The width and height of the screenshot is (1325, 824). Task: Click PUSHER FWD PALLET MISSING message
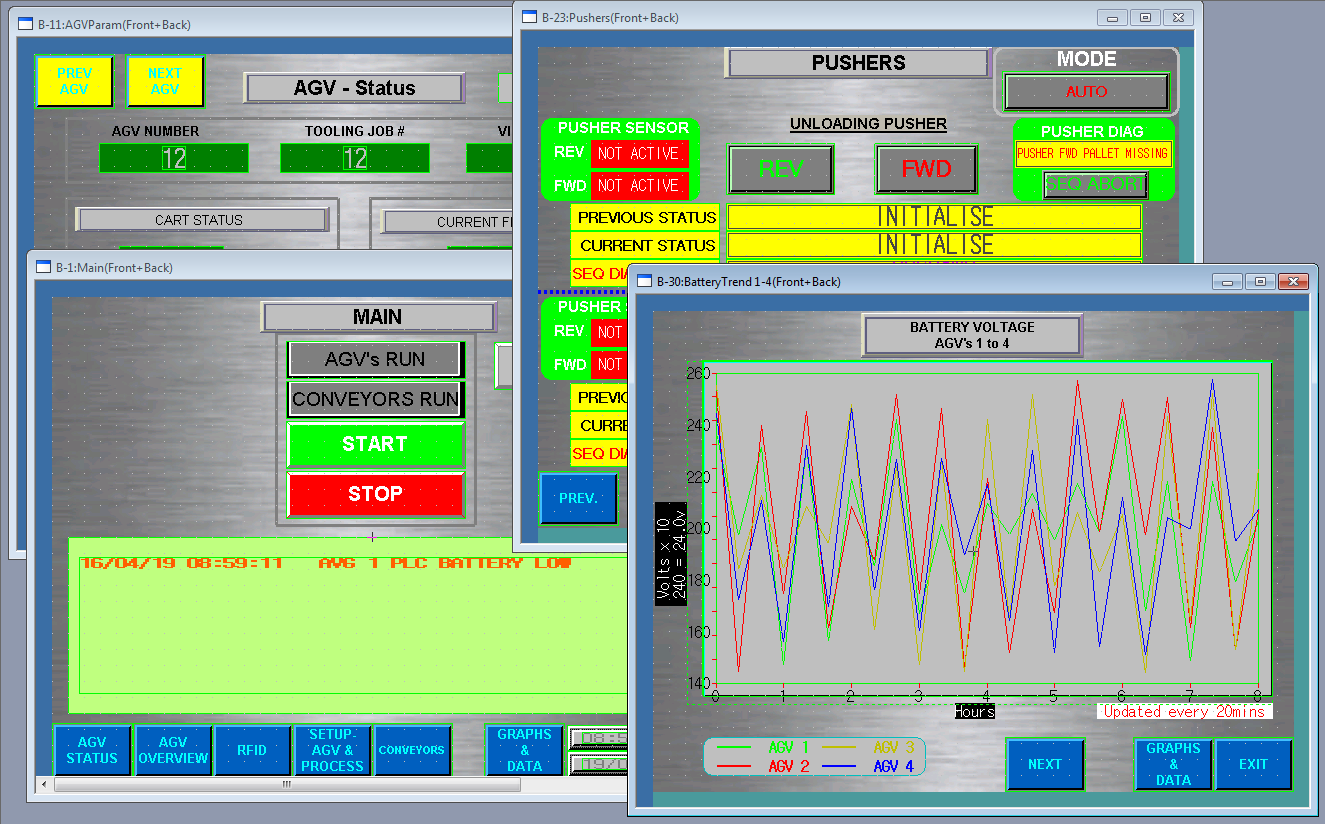[1093, 154]
